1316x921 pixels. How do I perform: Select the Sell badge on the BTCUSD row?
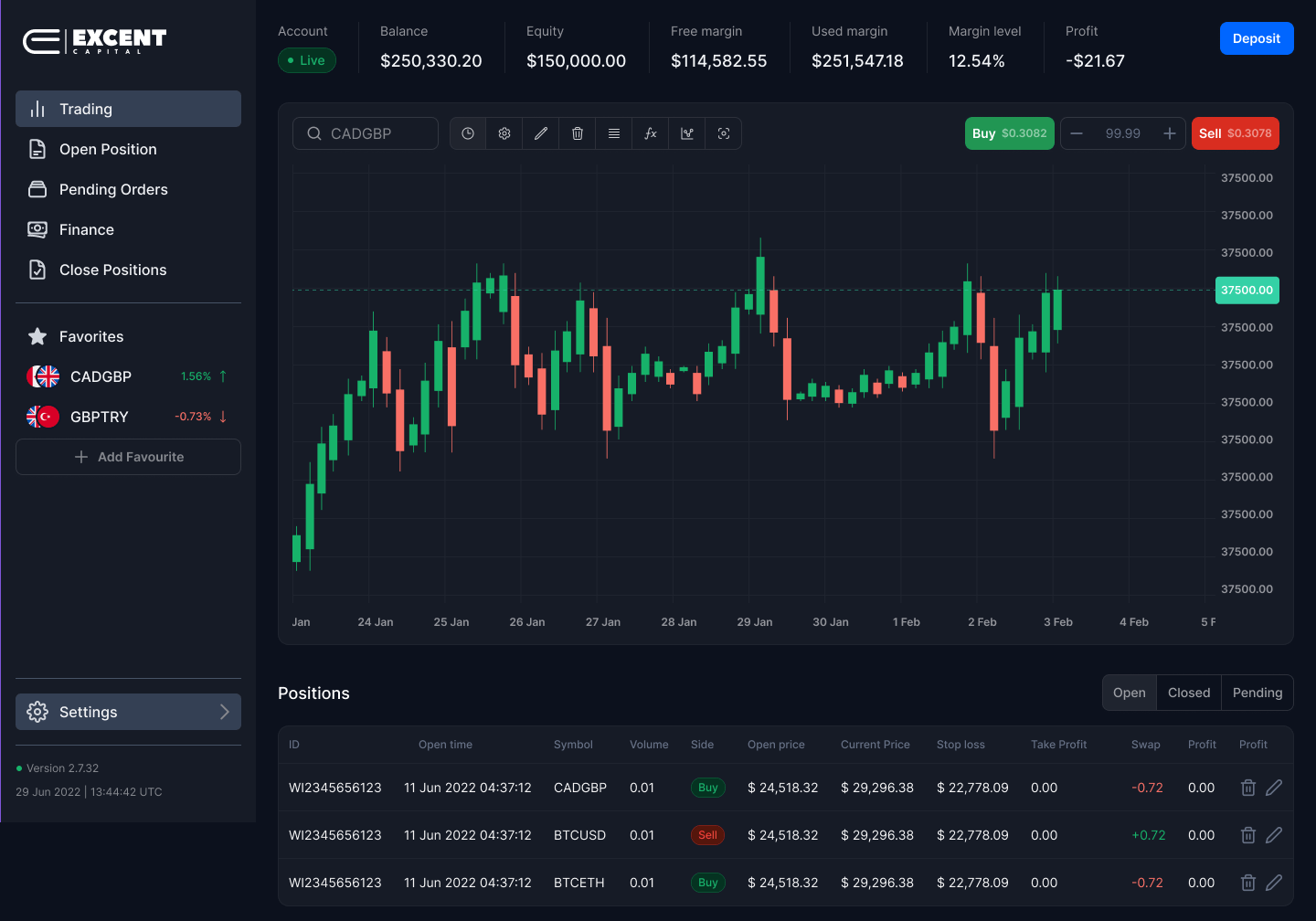[707, 834]
